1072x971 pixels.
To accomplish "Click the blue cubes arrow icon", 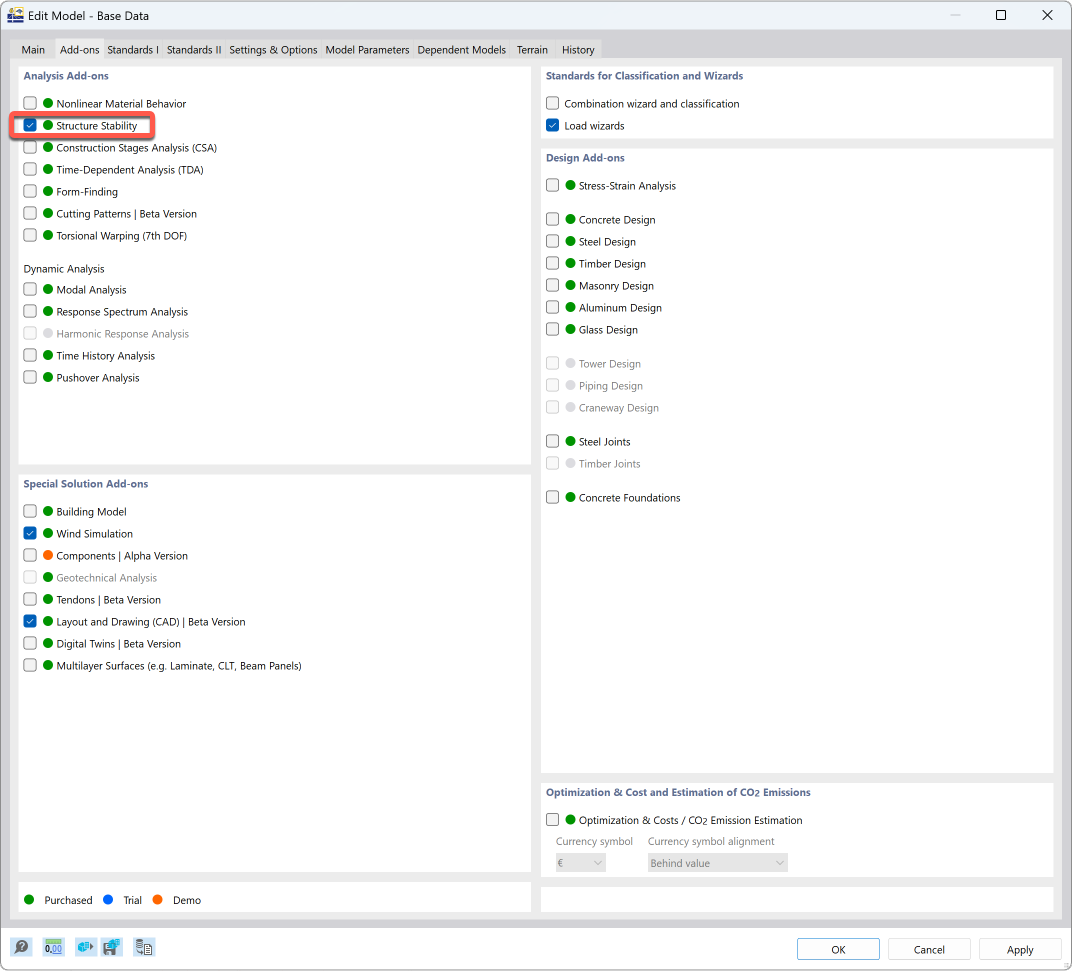I will [x=85, y=947].
